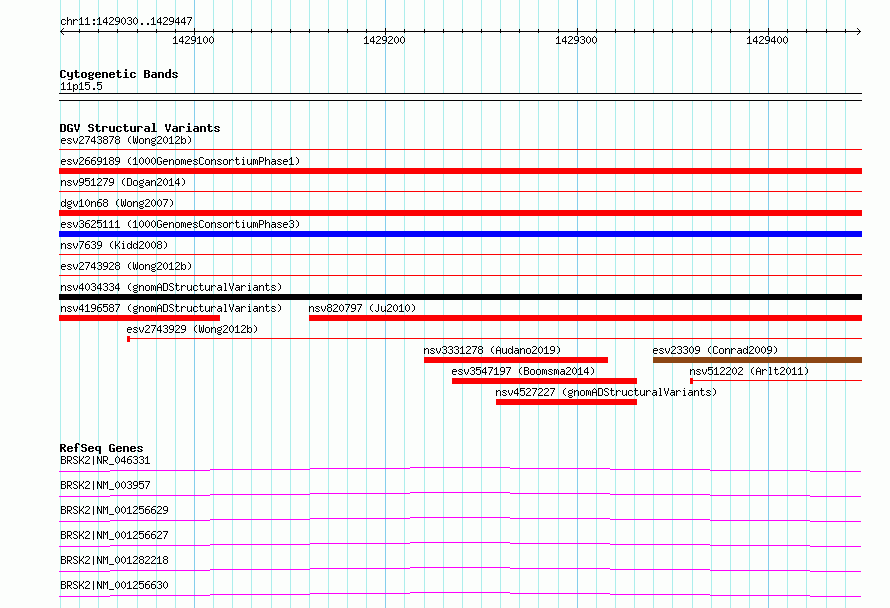Click the RefSeq Genes track heading

coord(101,448)
